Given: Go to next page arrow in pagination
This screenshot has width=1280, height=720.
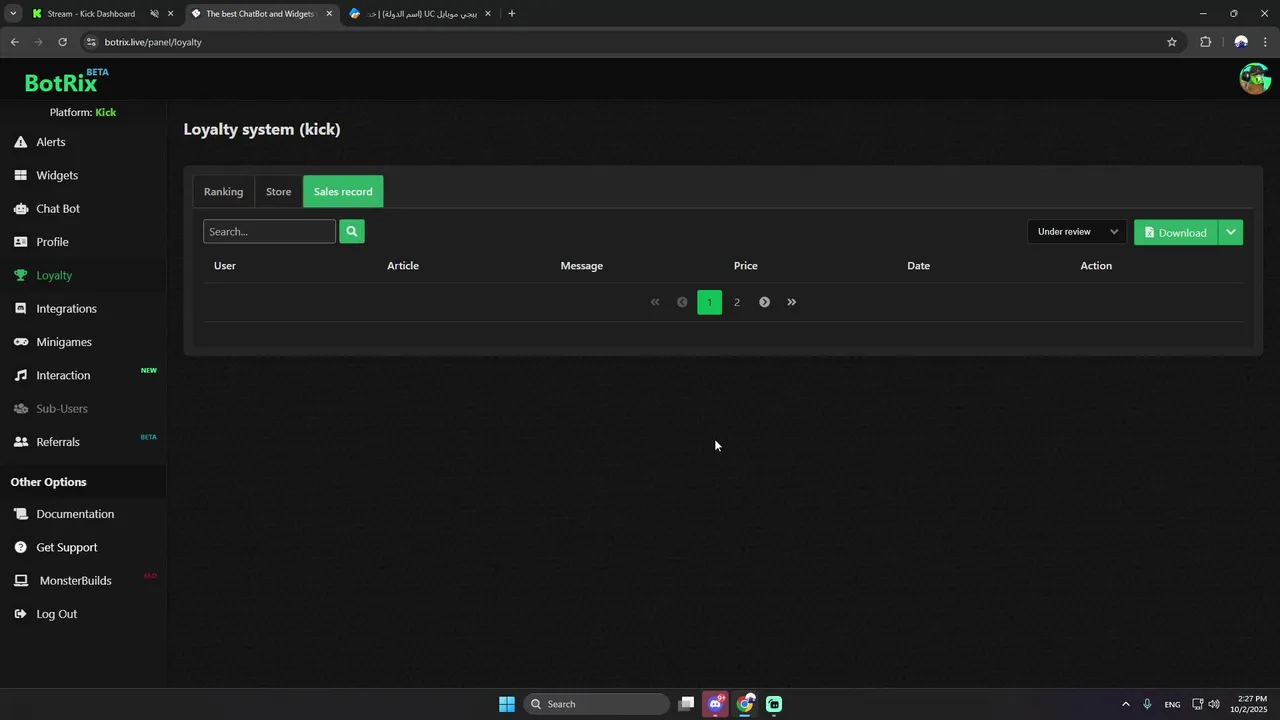Looking at the screenshot, I should [764, 302].
